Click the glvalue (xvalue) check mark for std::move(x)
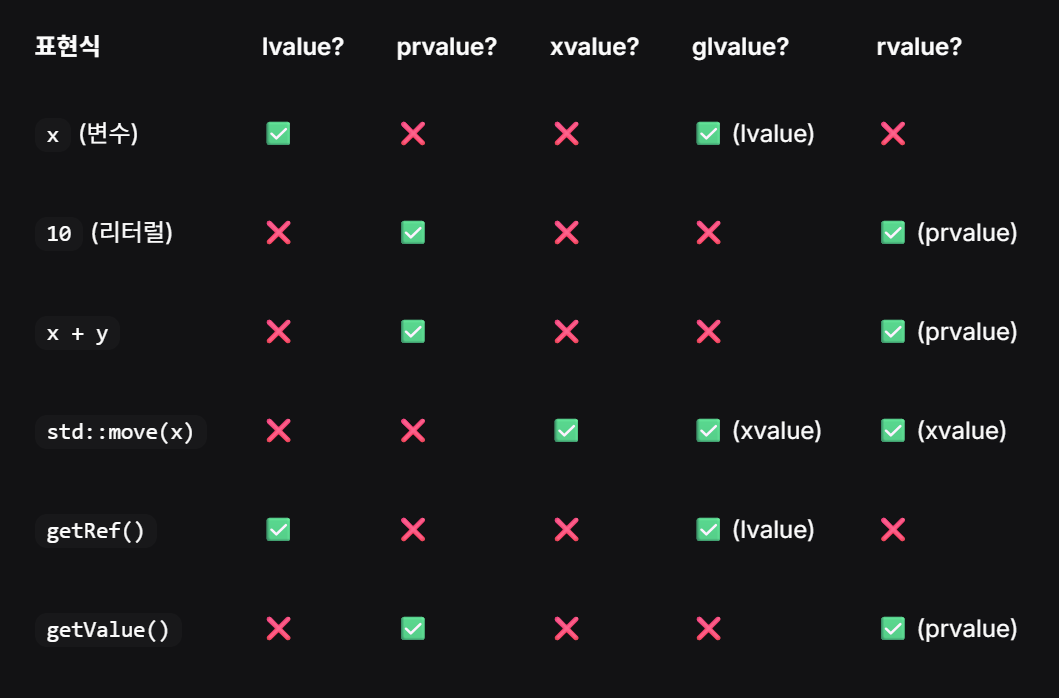1059x698 pixels. click(x=708, y=430)
